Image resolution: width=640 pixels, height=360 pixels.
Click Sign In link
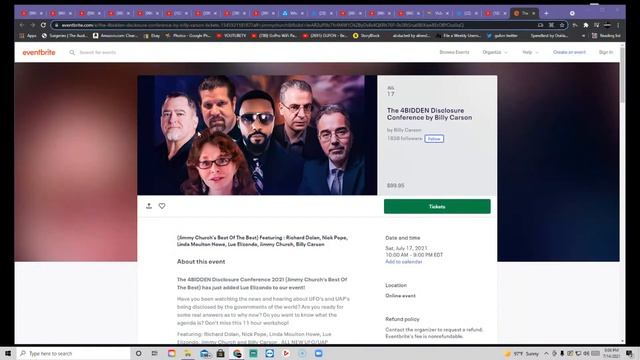(606, 52)
